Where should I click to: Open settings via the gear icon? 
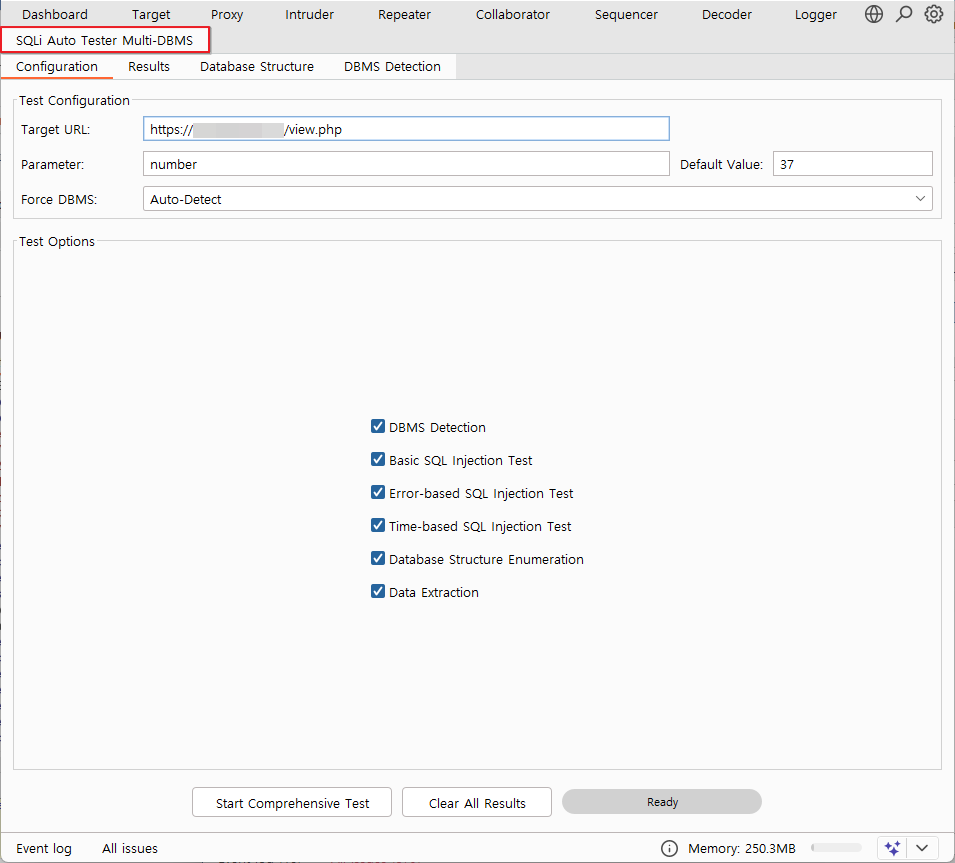pos(933,14)
